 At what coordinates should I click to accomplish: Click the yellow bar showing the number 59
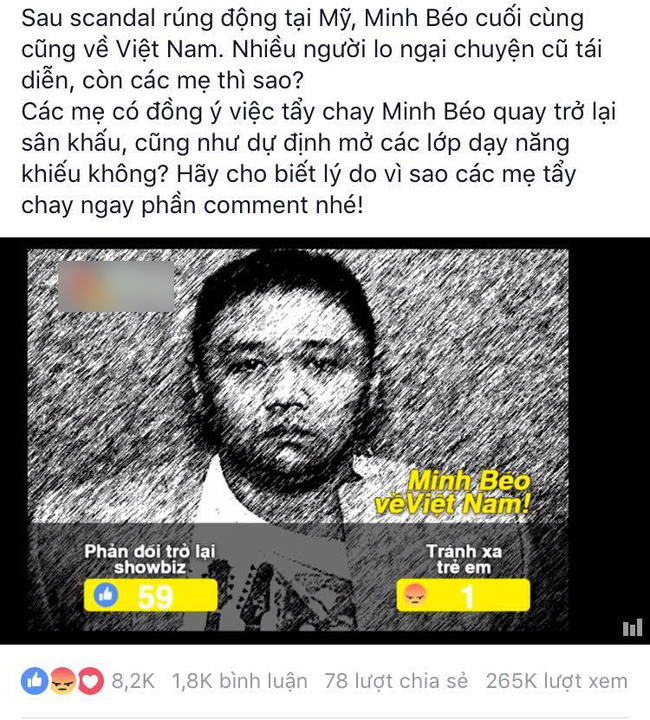click(151, 595)
